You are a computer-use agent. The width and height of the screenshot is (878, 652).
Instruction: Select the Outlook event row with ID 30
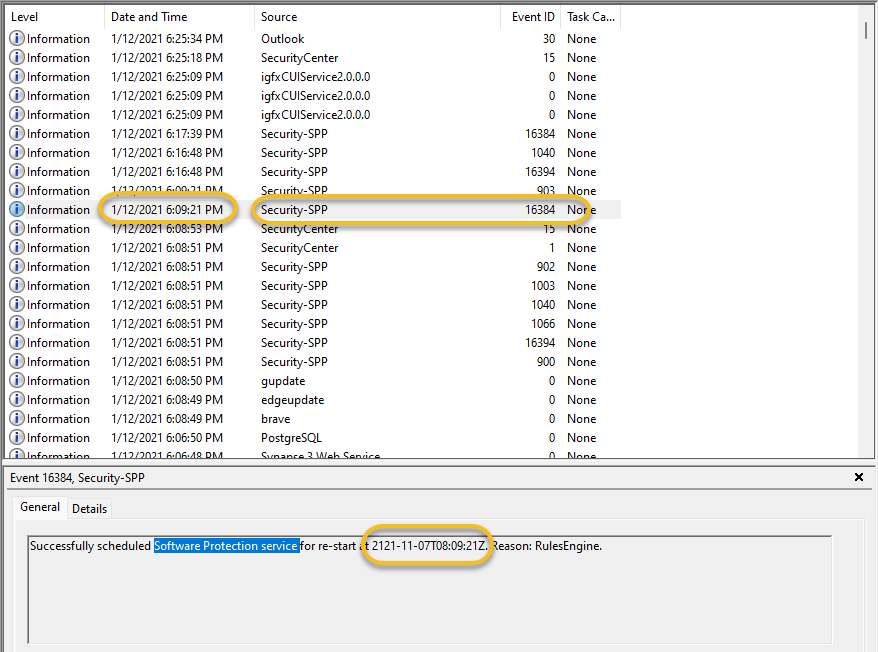click(x=300, y=38)
